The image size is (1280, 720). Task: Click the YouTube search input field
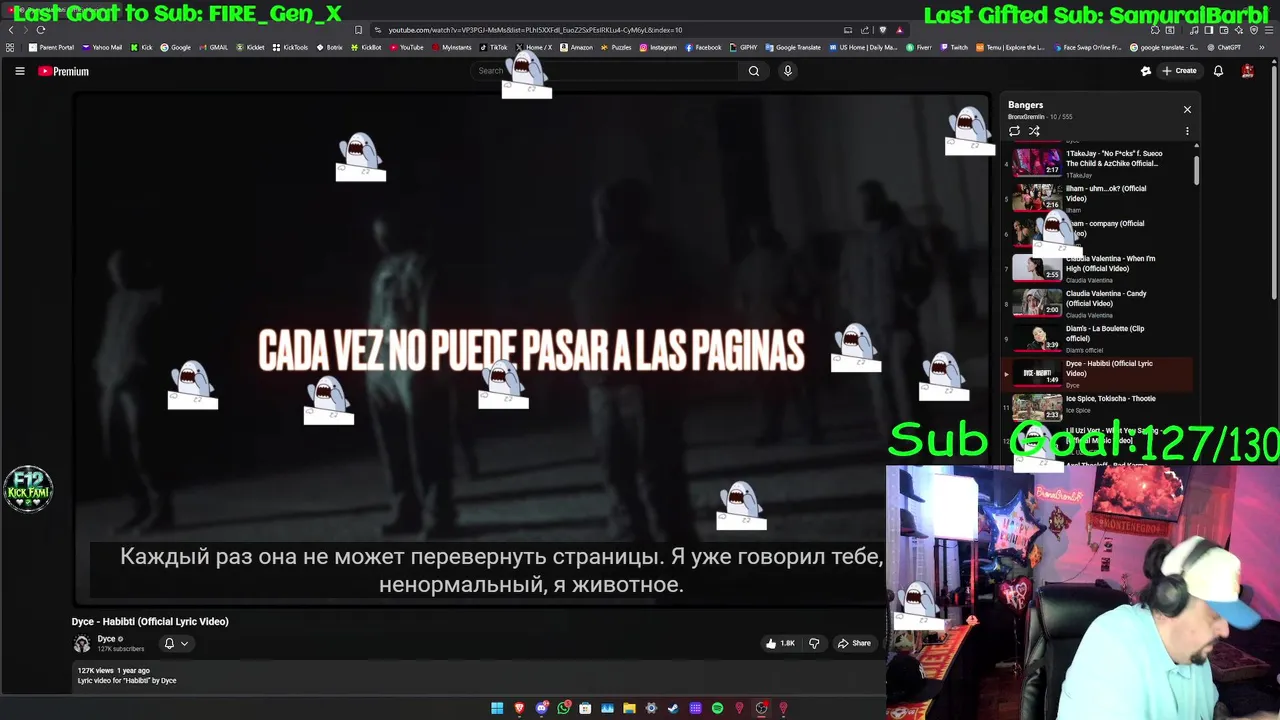click(x=605, y=71)
